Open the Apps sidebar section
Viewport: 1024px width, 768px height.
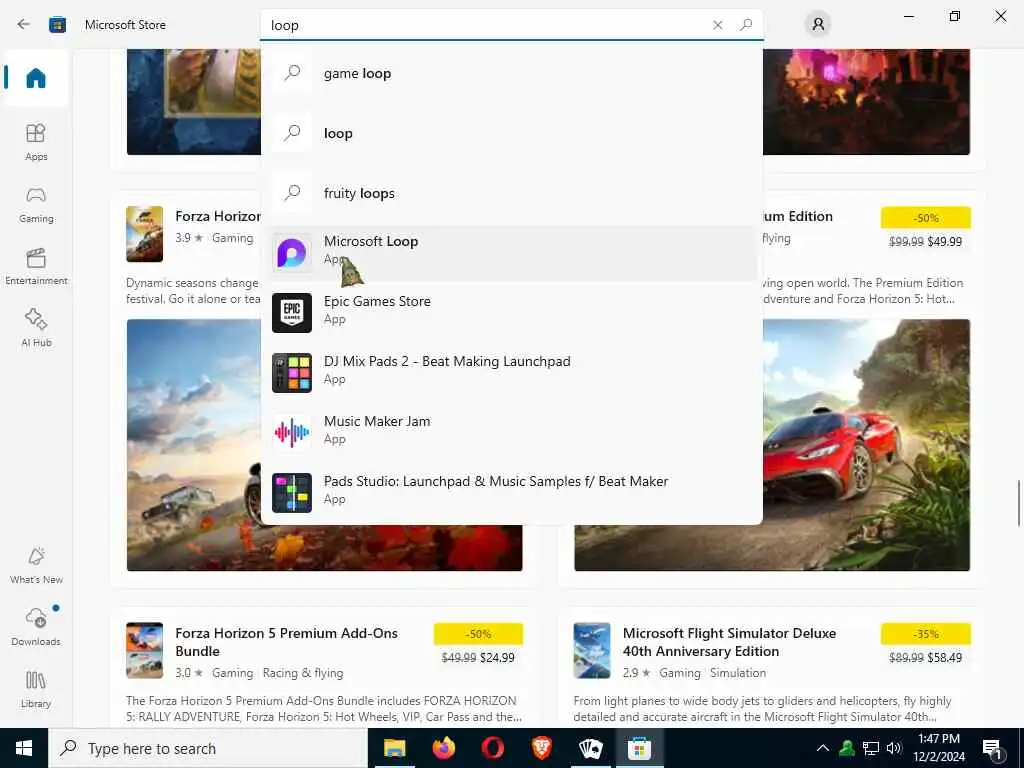click(x=36, y=142)
